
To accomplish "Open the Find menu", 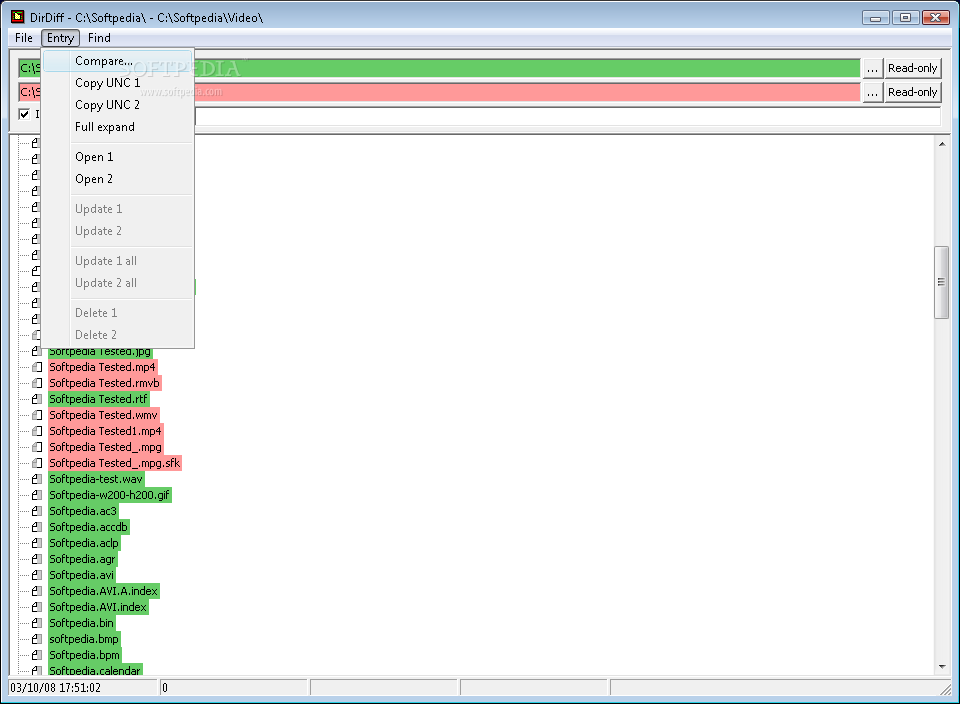I will (x=99, y=37).
